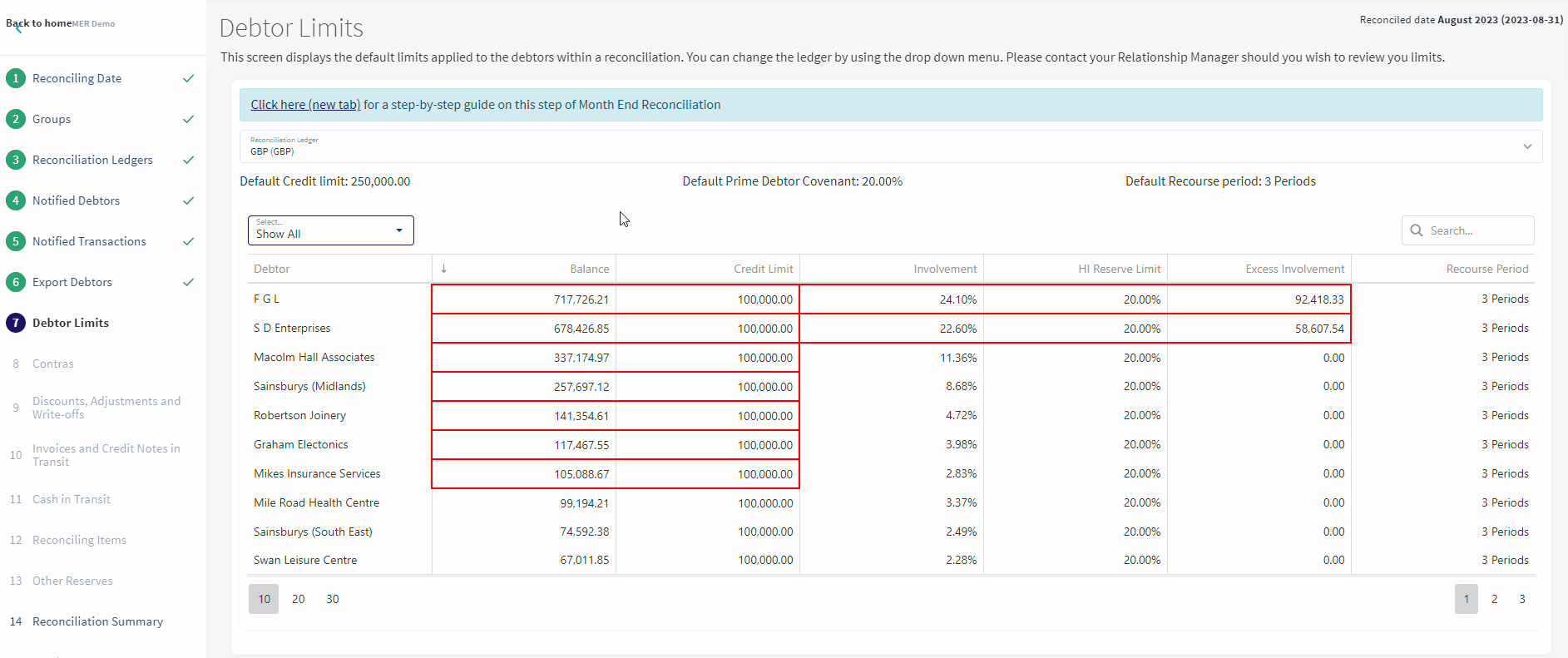Open the Reconciling Items step
Screen dimensions: 1568x658
[x=79, y=540]
